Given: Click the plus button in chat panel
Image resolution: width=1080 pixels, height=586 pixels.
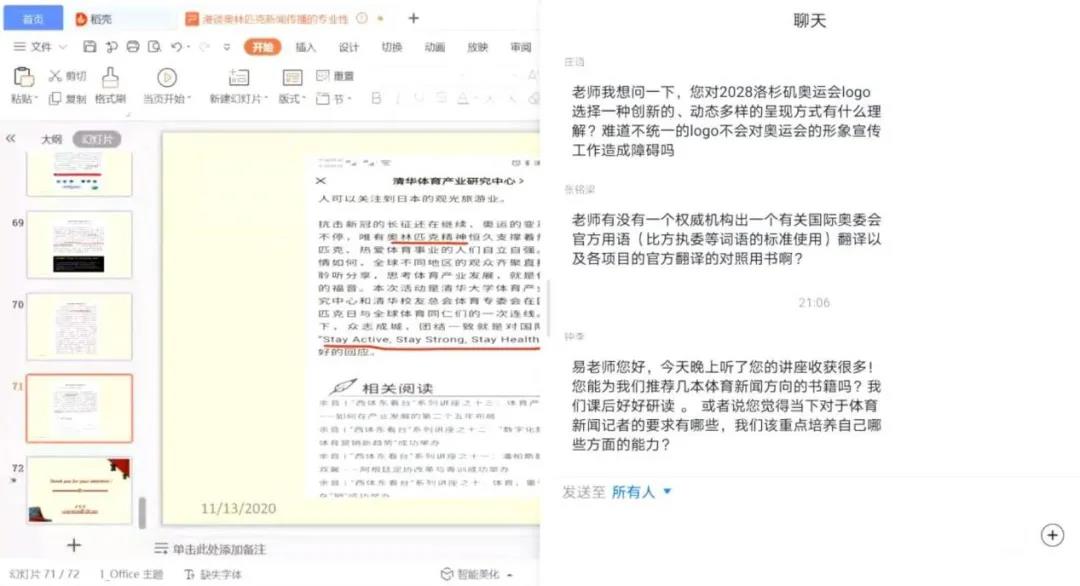Looking at the screenshot, I should pos(1052,535).
